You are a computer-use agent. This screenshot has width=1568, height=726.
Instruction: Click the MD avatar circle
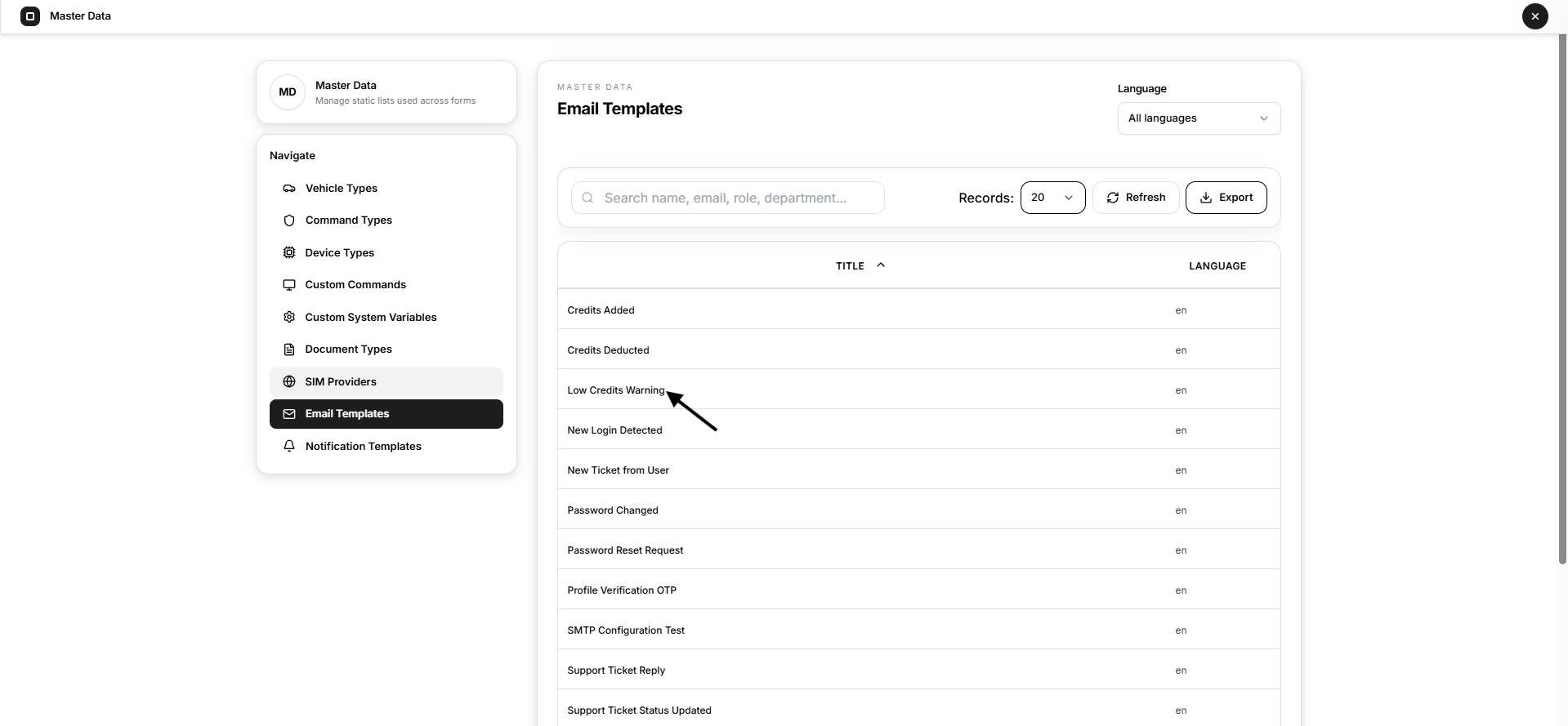pos(288,92)
